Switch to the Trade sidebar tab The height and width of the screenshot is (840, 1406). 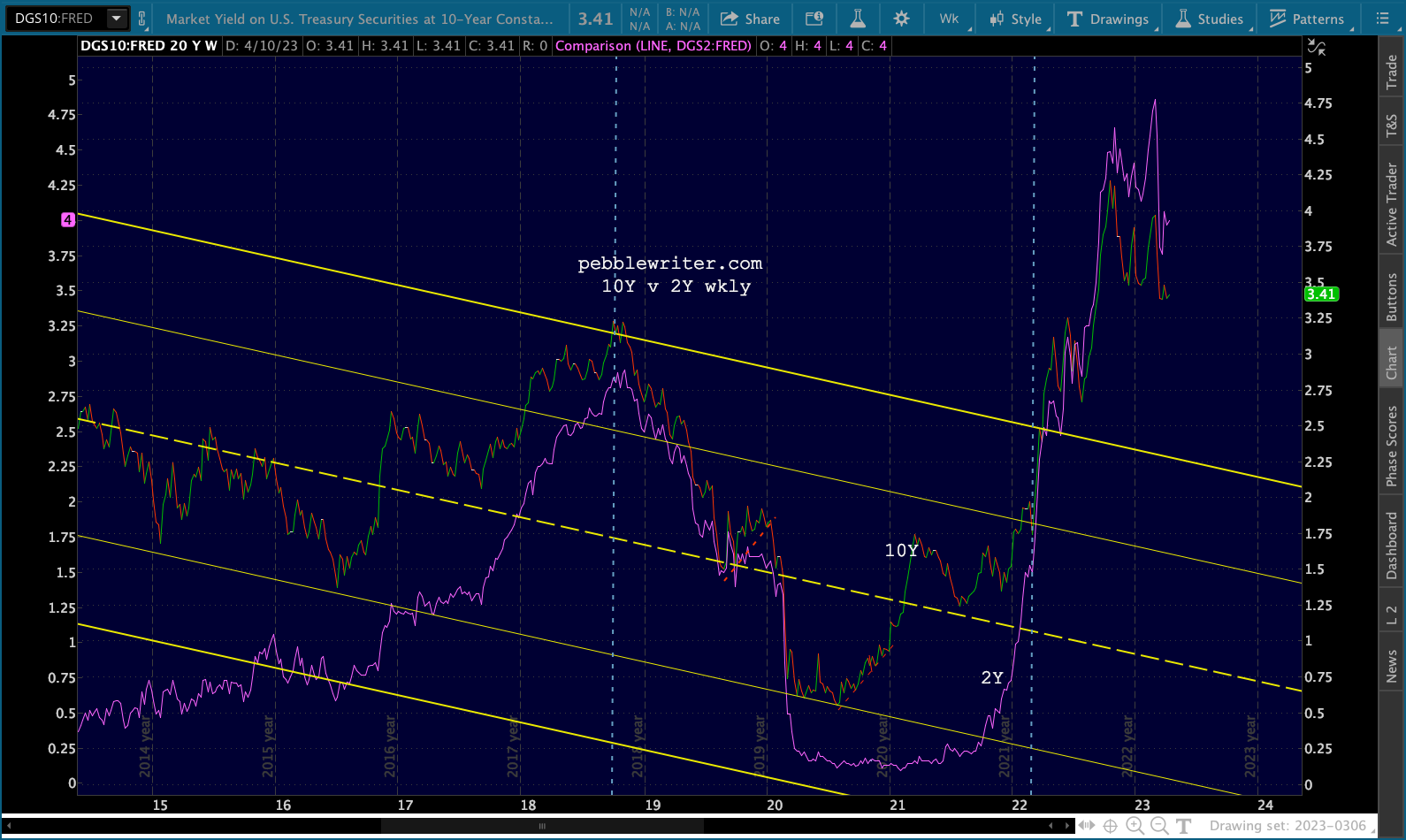(x=1392, y=72)
